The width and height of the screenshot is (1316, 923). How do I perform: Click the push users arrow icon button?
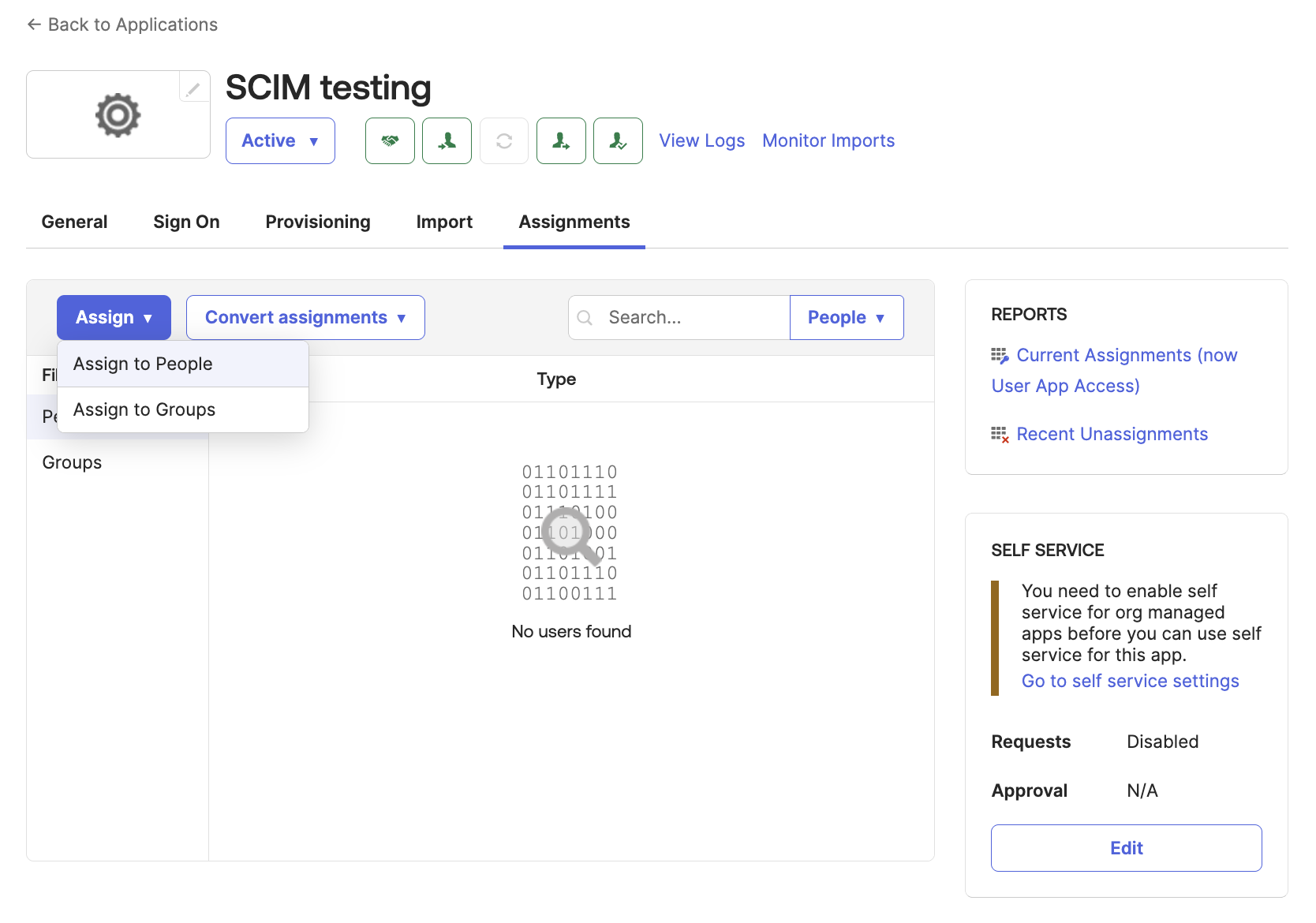(x=561, y=141)
